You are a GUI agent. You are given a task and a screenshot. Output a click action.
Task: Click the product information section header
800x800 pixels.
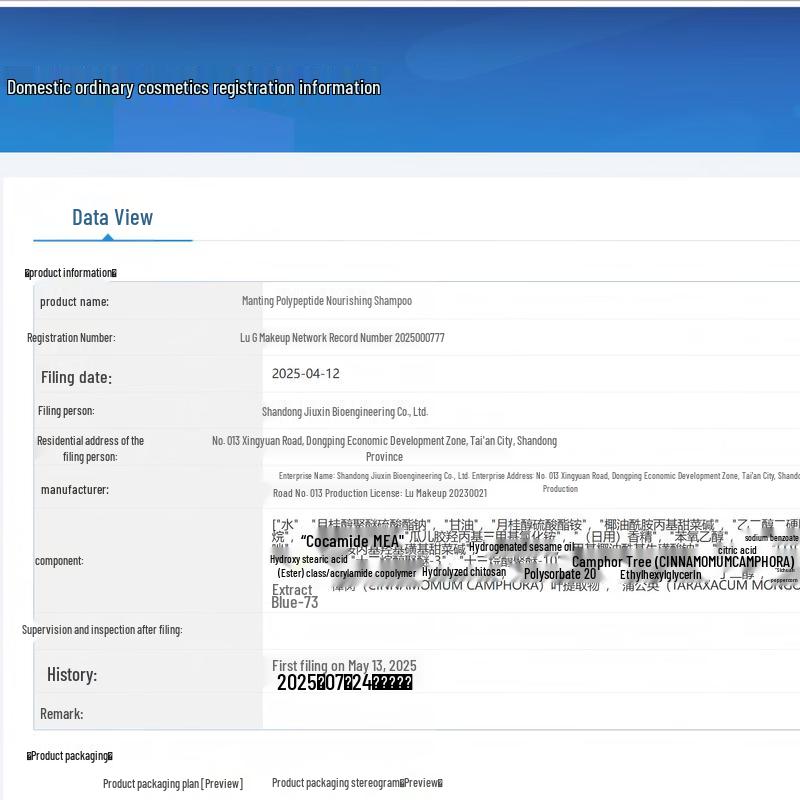pyautogui.click(x=71, y=273)
